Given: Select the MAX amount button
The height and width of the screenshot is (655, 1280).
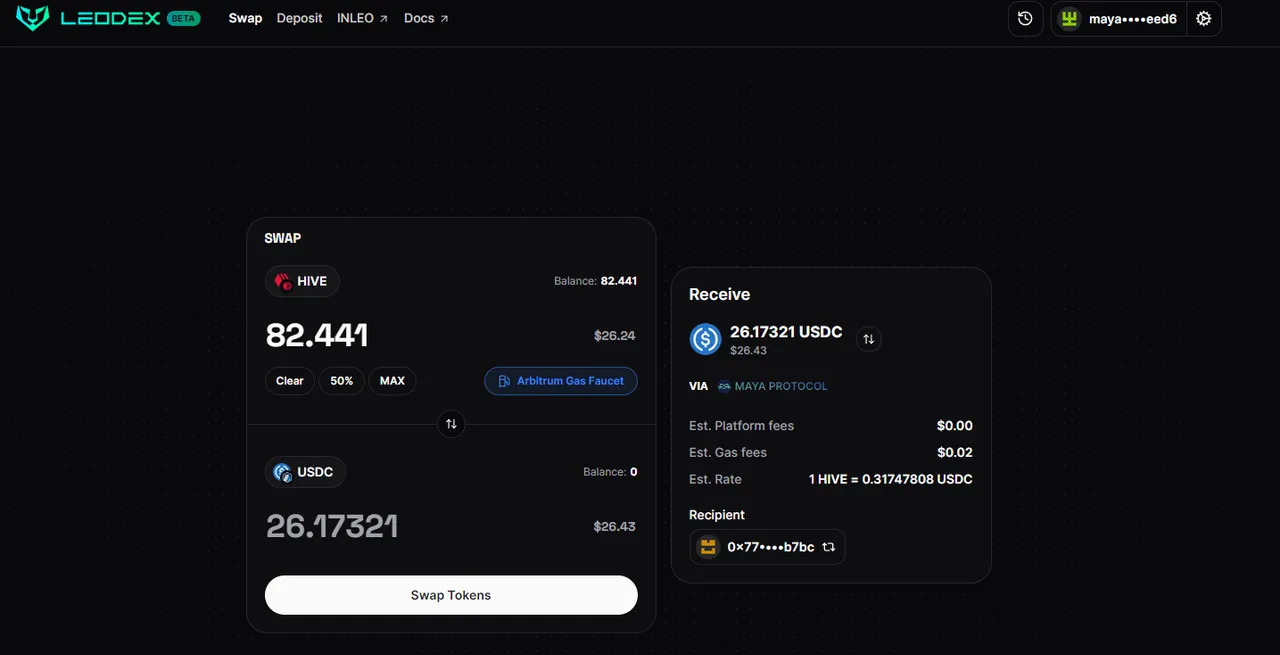Looking at the screenshot, I should point(392,381).
